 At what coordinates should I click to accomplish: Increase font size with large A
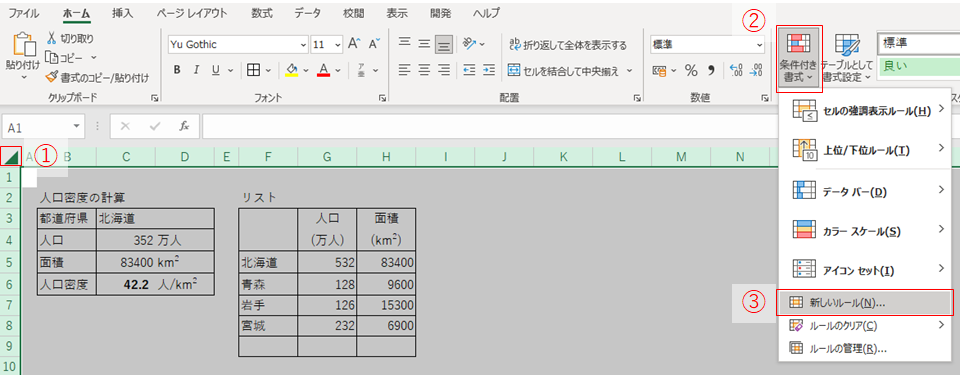[x=353, y=44]
